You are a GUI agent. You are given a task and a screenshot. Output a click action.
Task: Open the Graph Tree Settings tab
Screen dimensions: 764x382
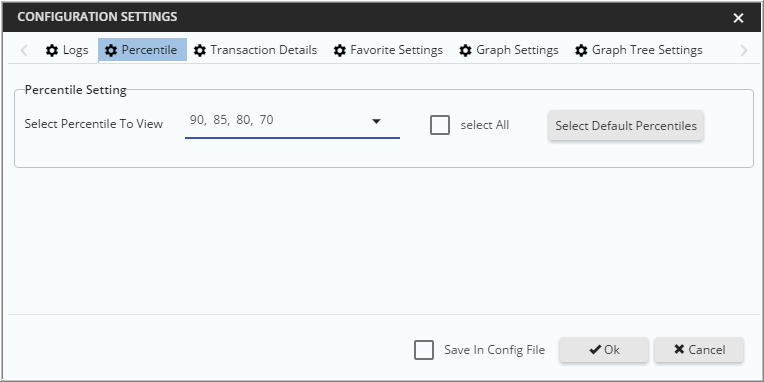coord(638,50)
